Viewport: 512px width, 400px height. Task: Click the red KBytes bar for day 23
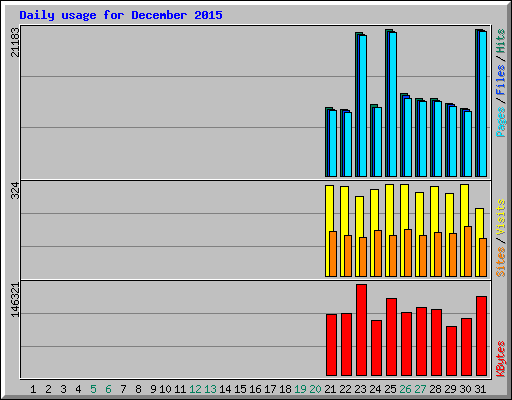coord(361,330)
